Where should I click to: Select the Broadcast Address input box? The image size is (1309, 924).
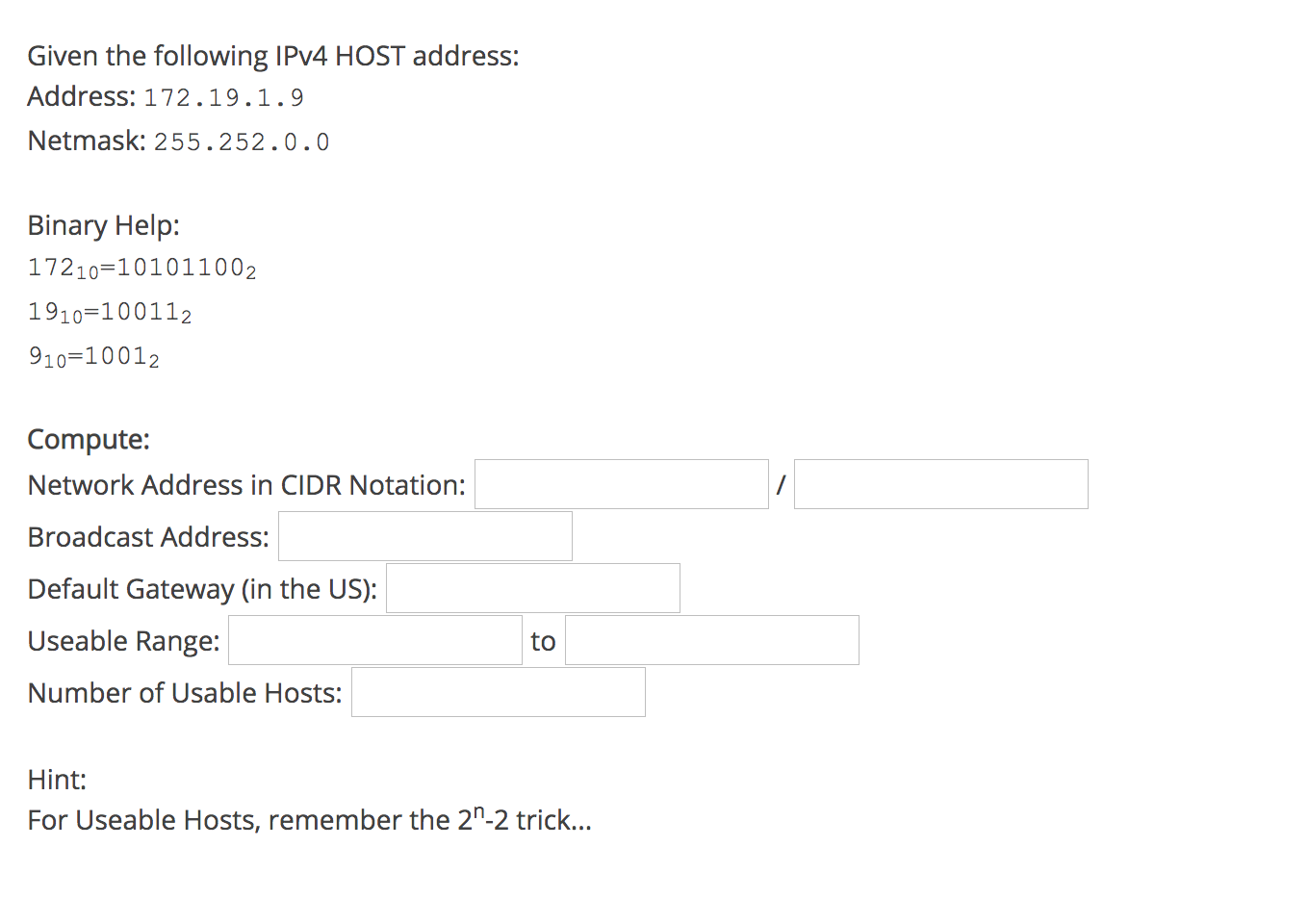[x=425, y=536]
